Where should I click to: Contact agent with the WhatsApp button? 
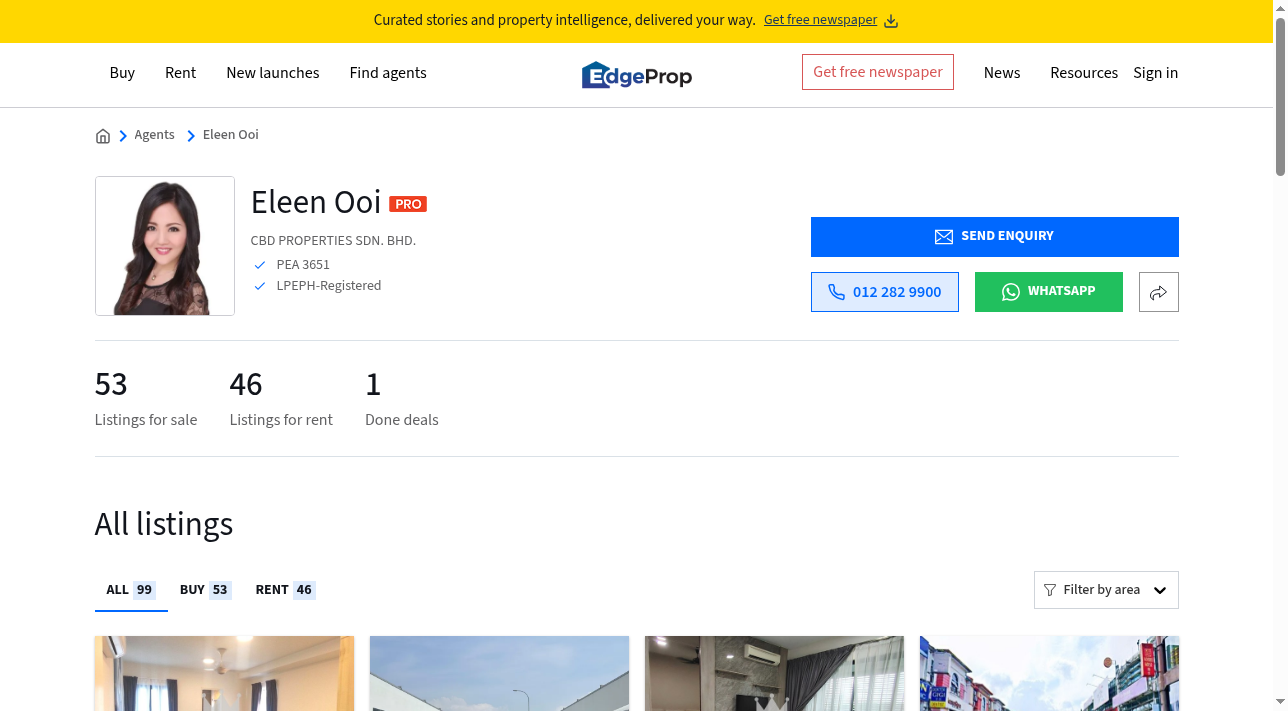(1049, 292)
